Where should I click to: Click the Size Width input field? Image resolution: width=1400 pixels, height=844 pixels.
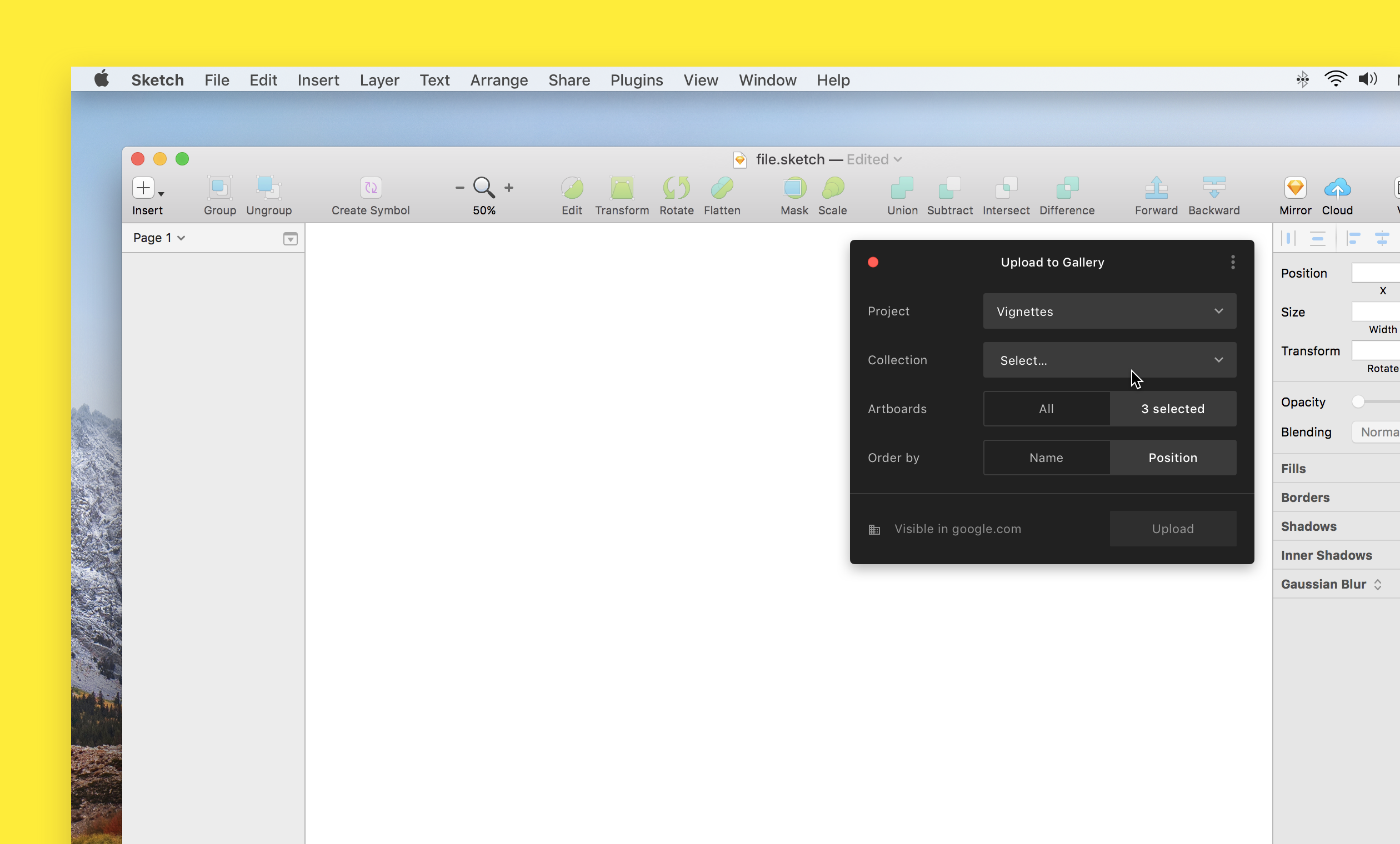point(1376,312)
